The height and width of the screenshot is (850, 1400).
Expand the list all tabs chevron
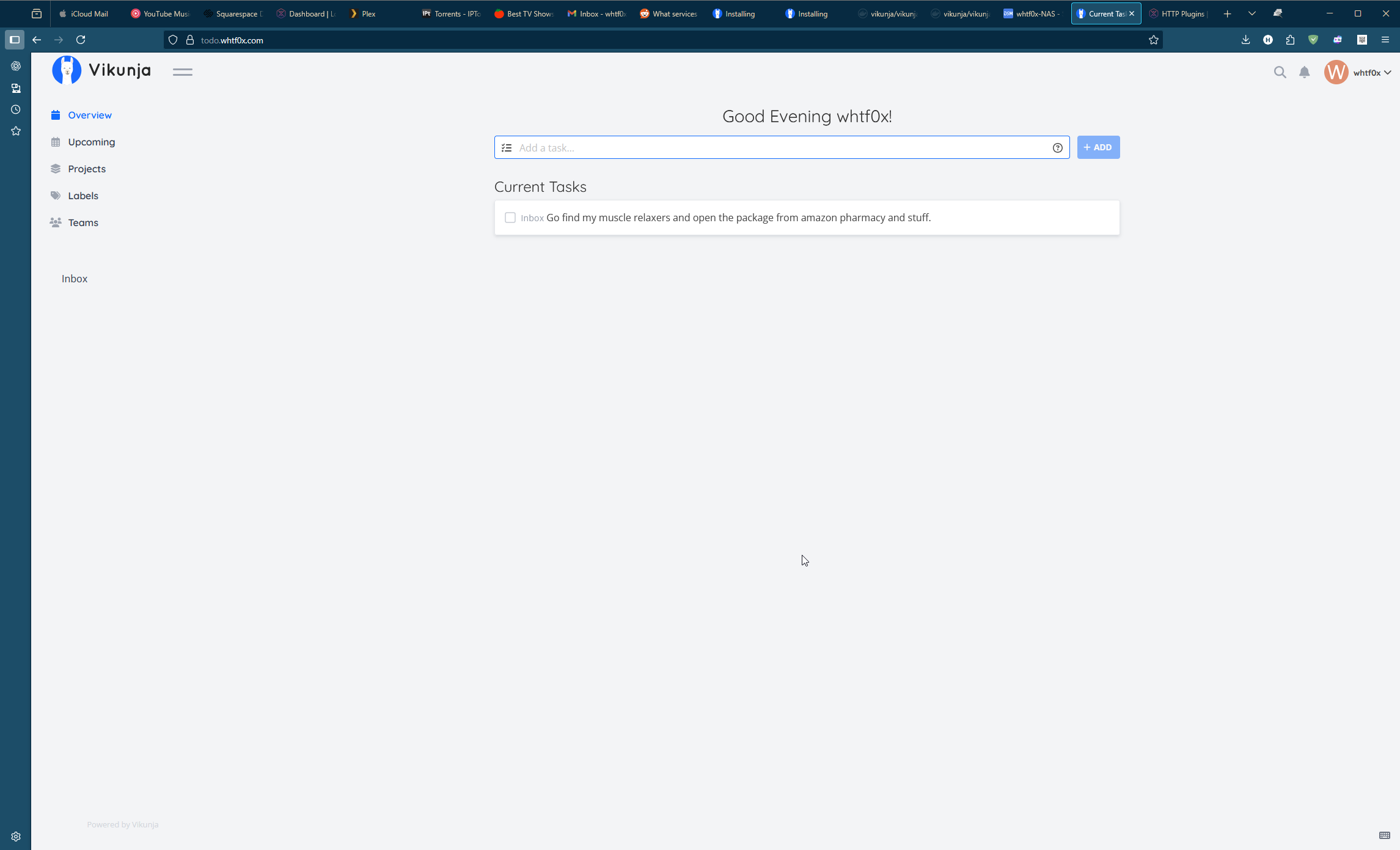(x=1252, y=13)
